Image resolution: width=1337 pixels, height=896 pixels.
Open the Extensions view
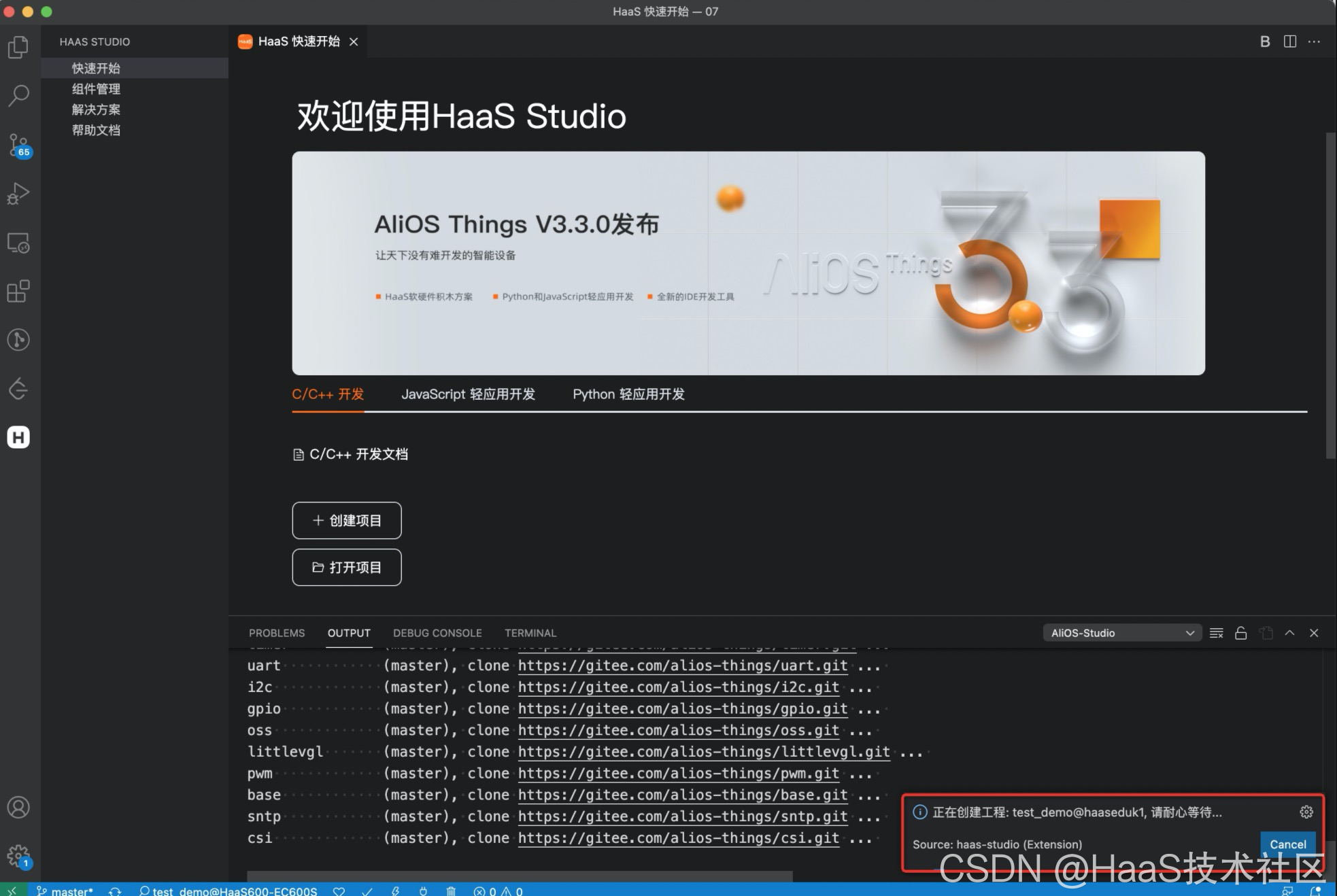click(x=18, y=291)
